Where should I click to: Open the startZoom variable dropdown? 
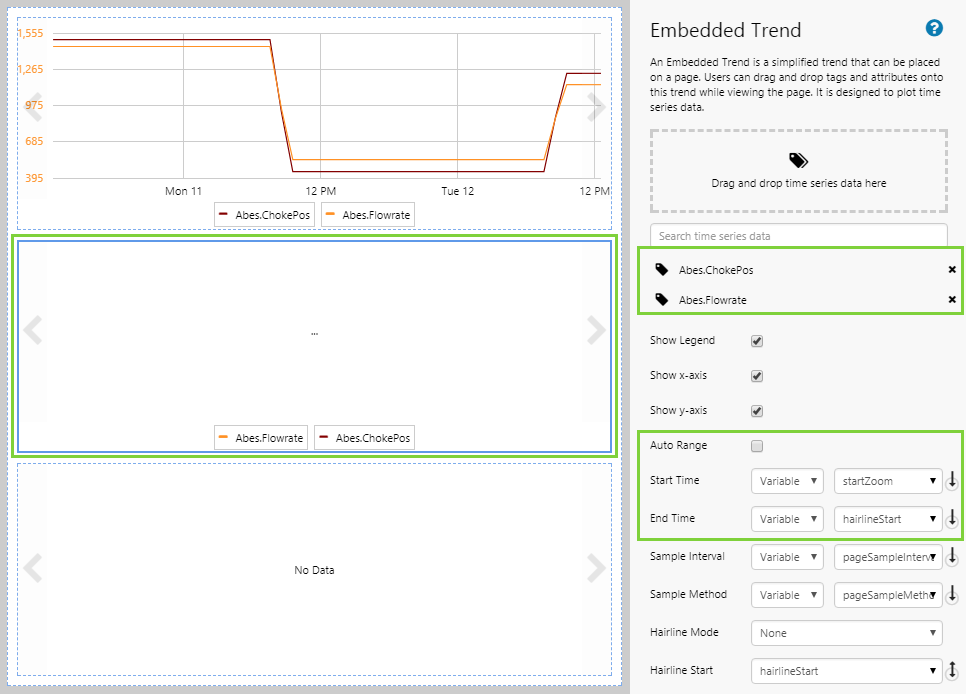coord(888,481)
